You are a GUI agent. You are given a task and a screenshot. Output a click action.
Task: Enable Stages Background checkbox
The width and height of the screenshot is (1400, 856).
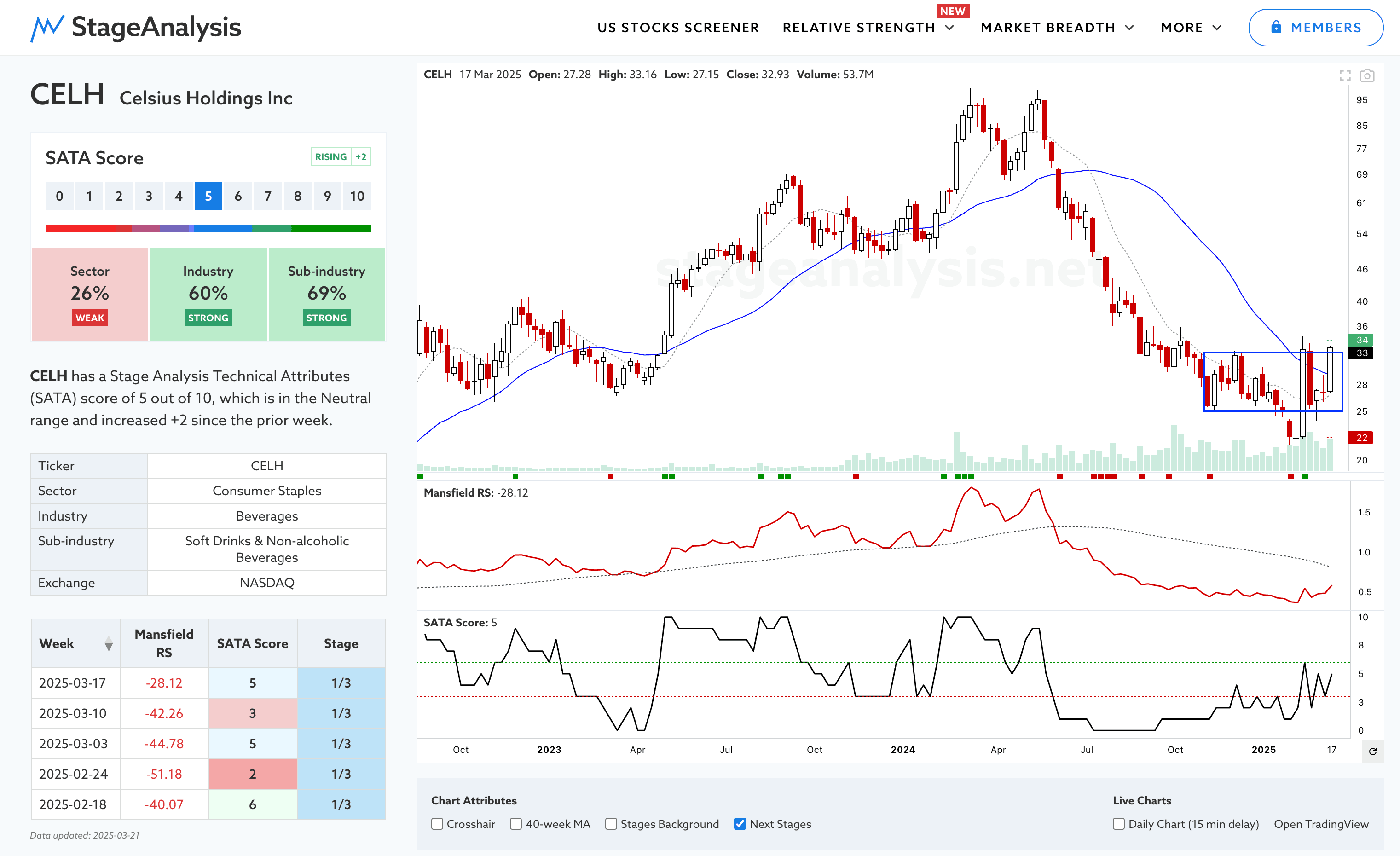click(611, 824)
